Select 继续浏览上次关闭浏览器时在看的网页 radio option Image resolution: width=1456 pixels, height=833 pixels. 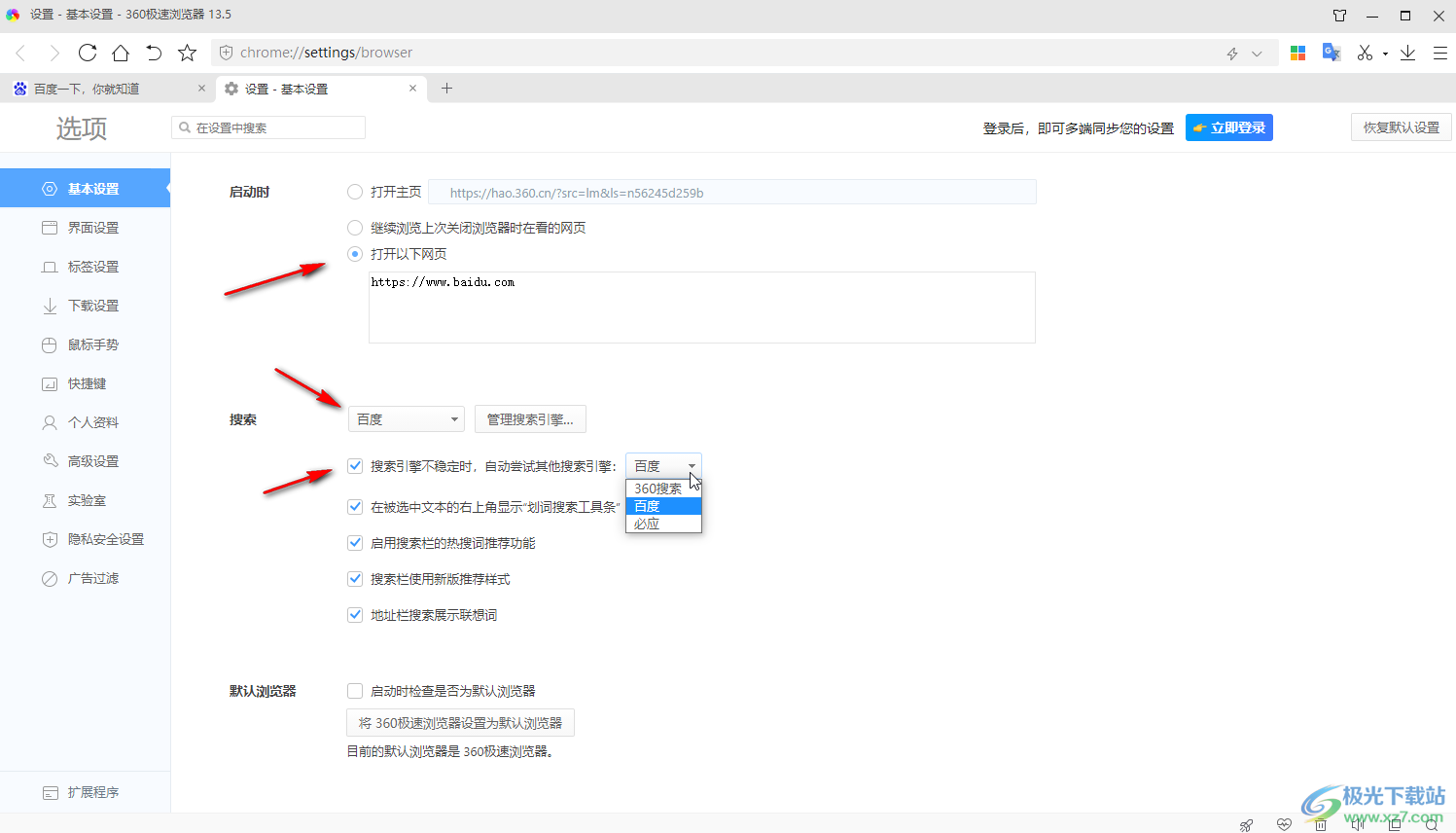click(x=355, y=228)
